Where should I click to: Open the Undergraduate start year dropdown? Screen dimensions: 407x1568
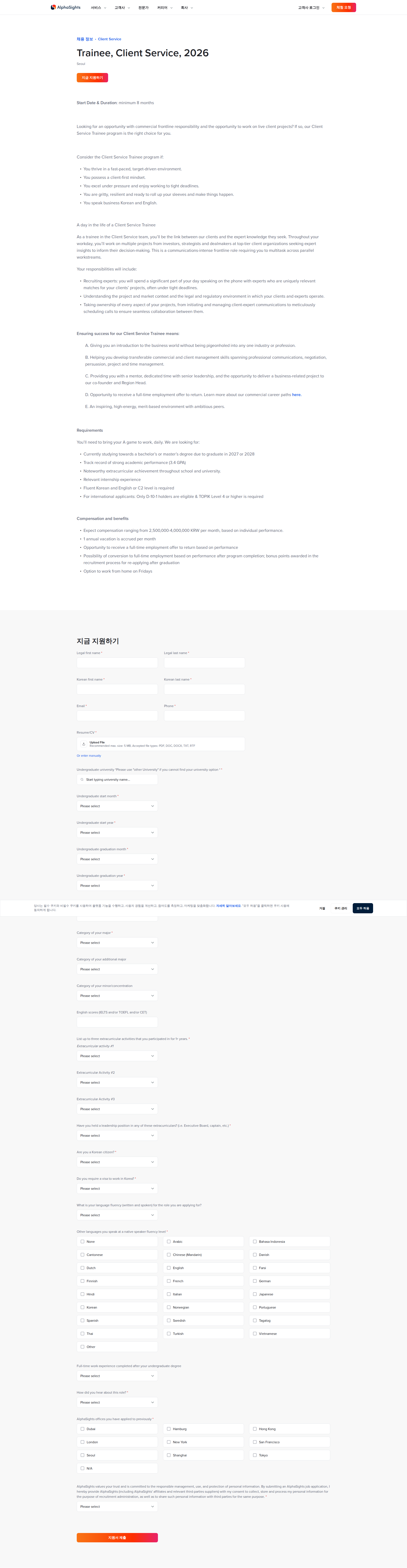tap(117, 833)
